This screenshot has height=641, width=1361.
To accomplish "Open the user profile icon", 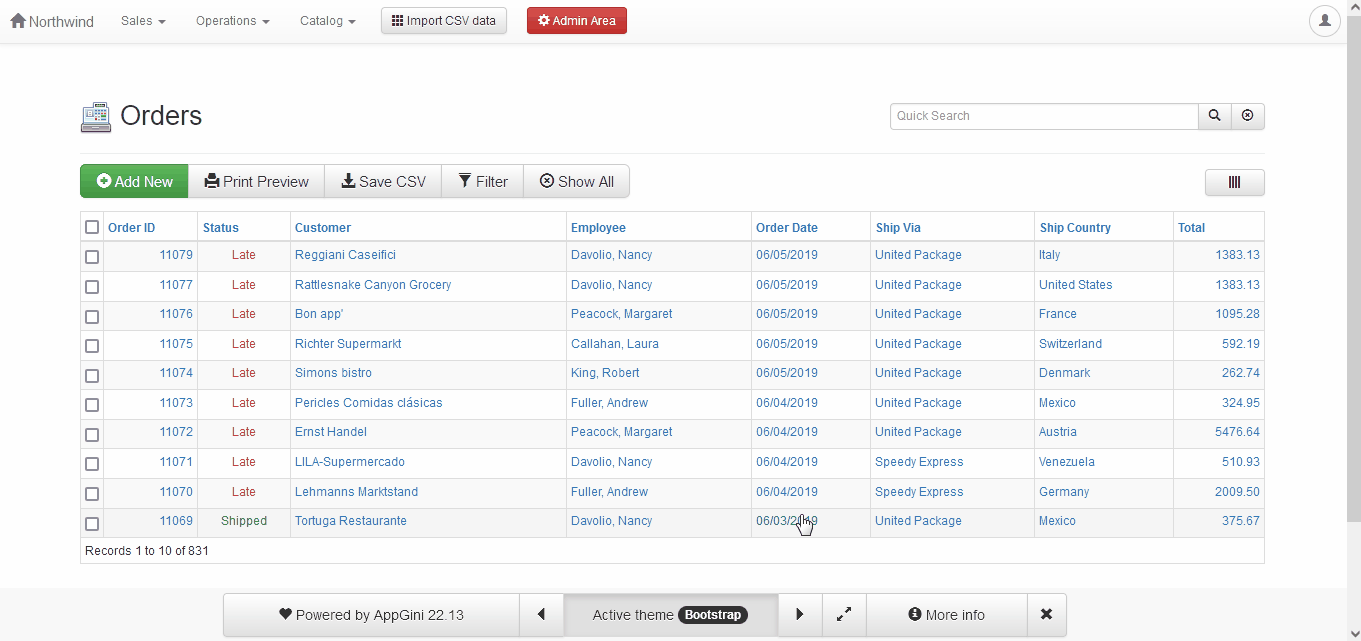I will click(x=1324, y=21).
